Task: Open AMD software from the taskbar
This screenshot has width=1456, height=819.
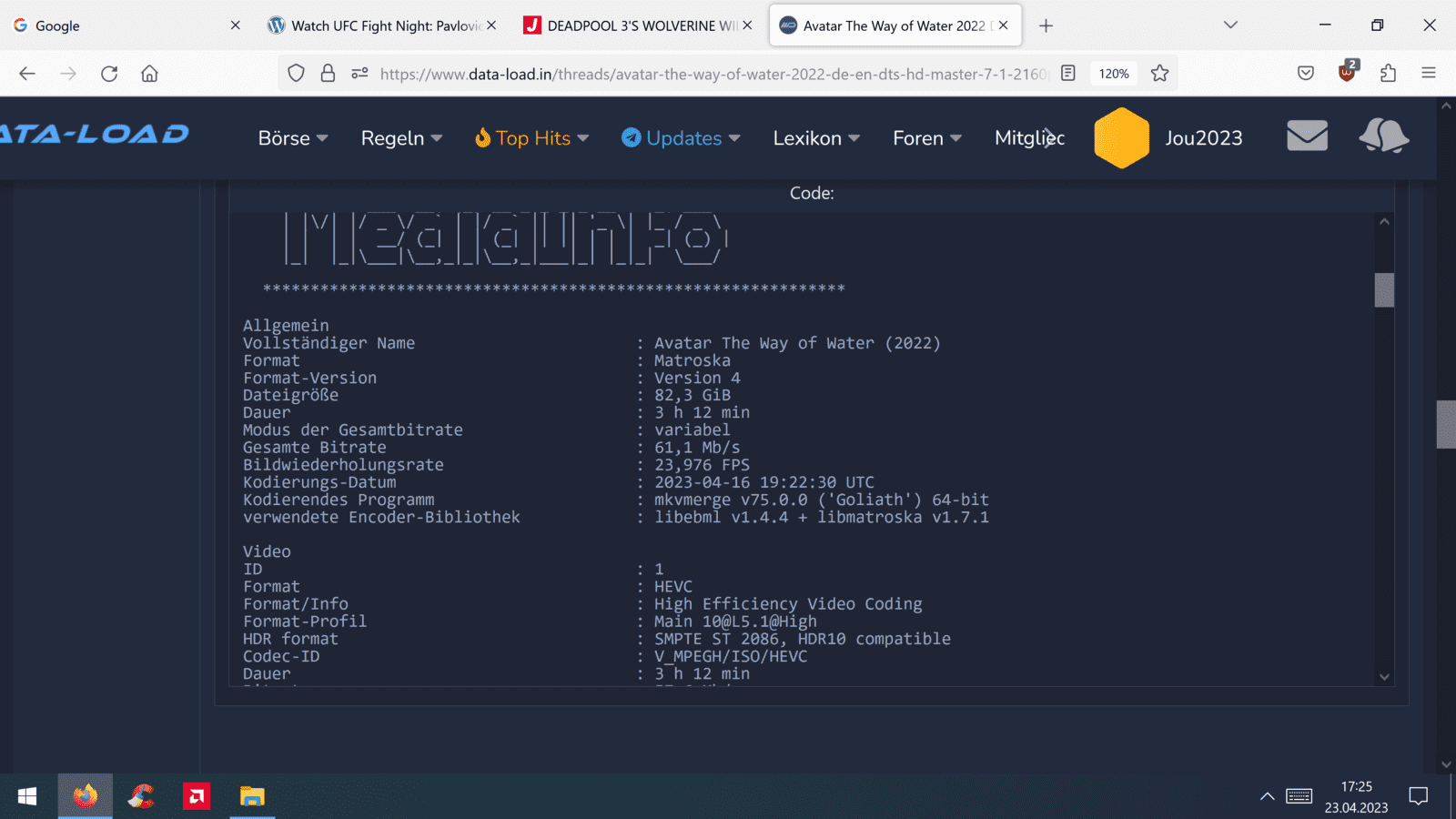Action: (x=197, y=796)
